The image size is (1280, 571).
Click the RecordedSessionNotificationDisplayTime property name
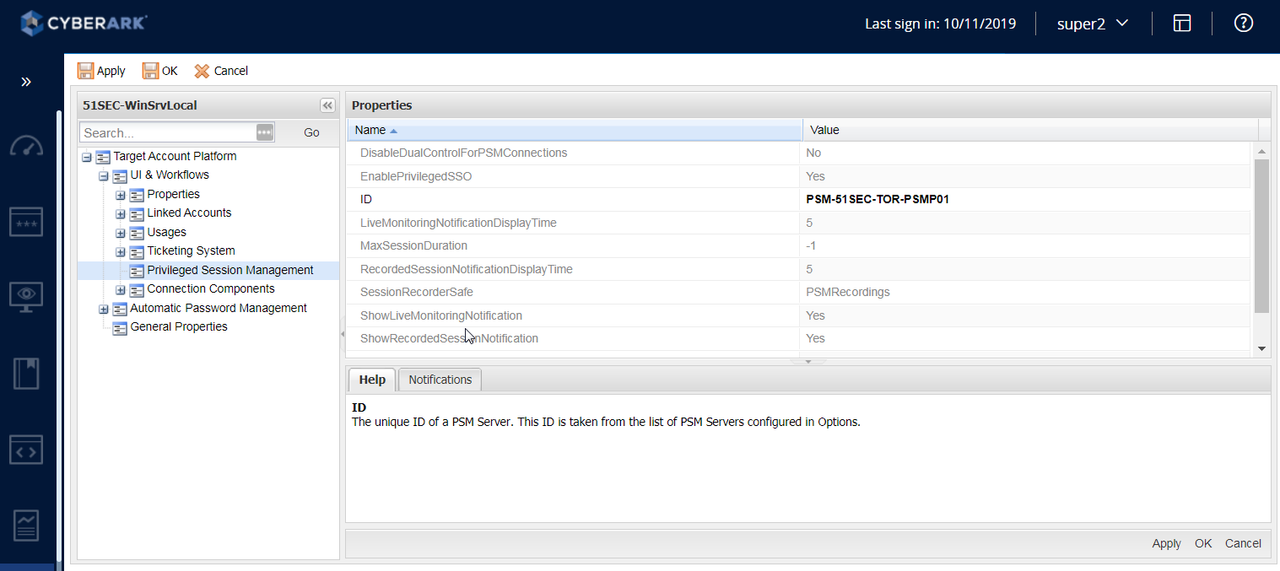tap(466, 269)
